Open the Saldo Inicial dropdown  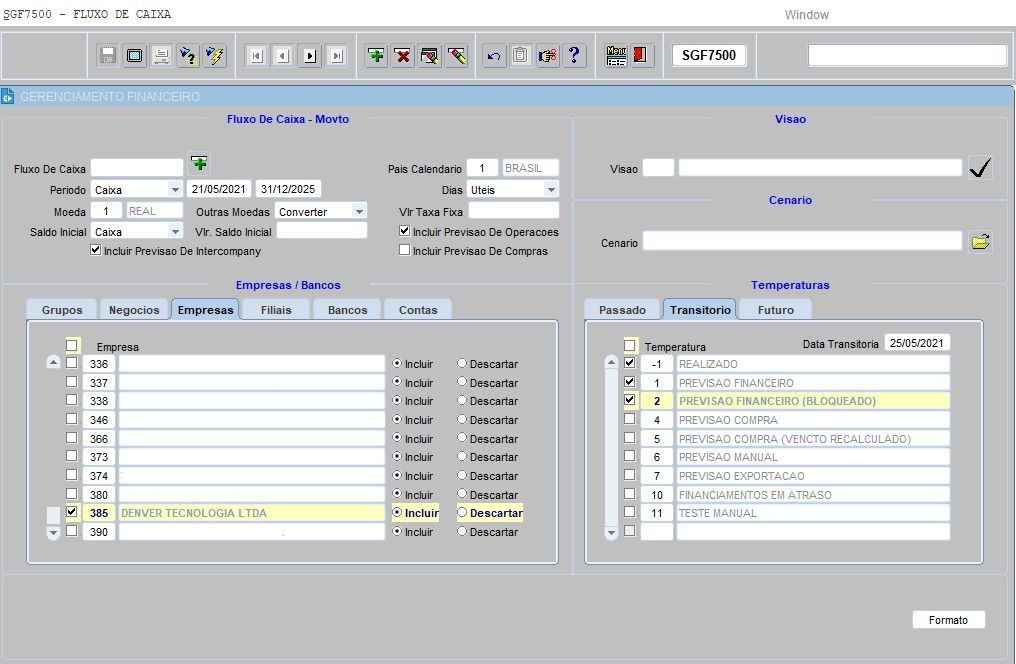pos(174,231)
